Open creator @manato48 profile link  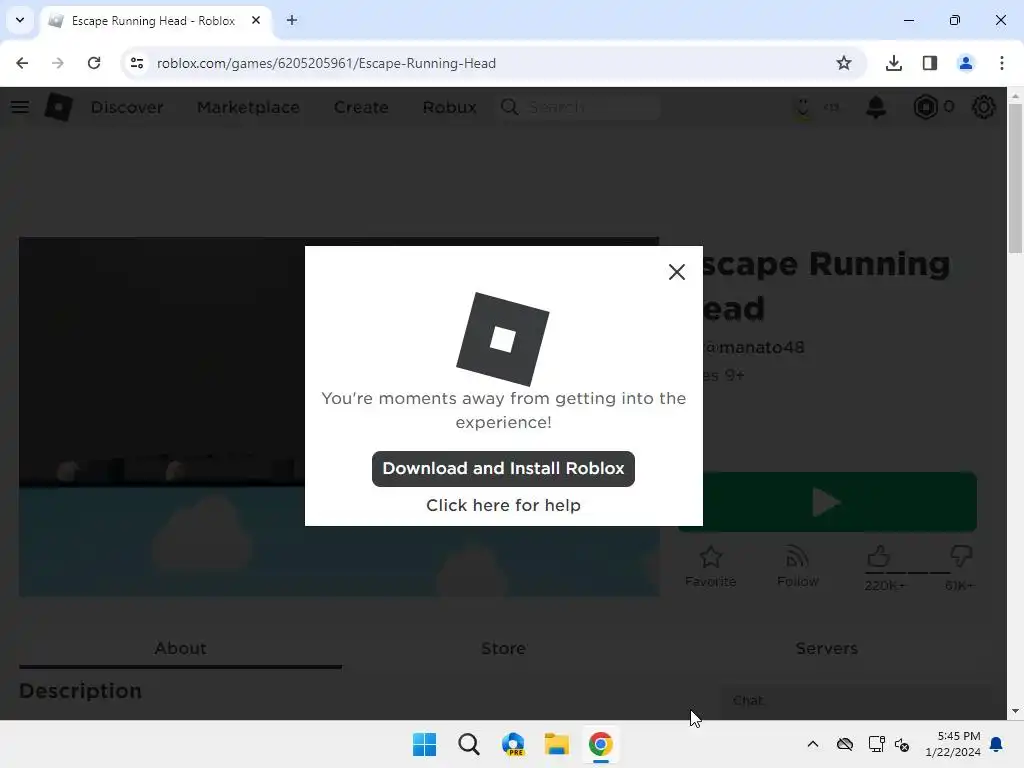coord(755,347)
